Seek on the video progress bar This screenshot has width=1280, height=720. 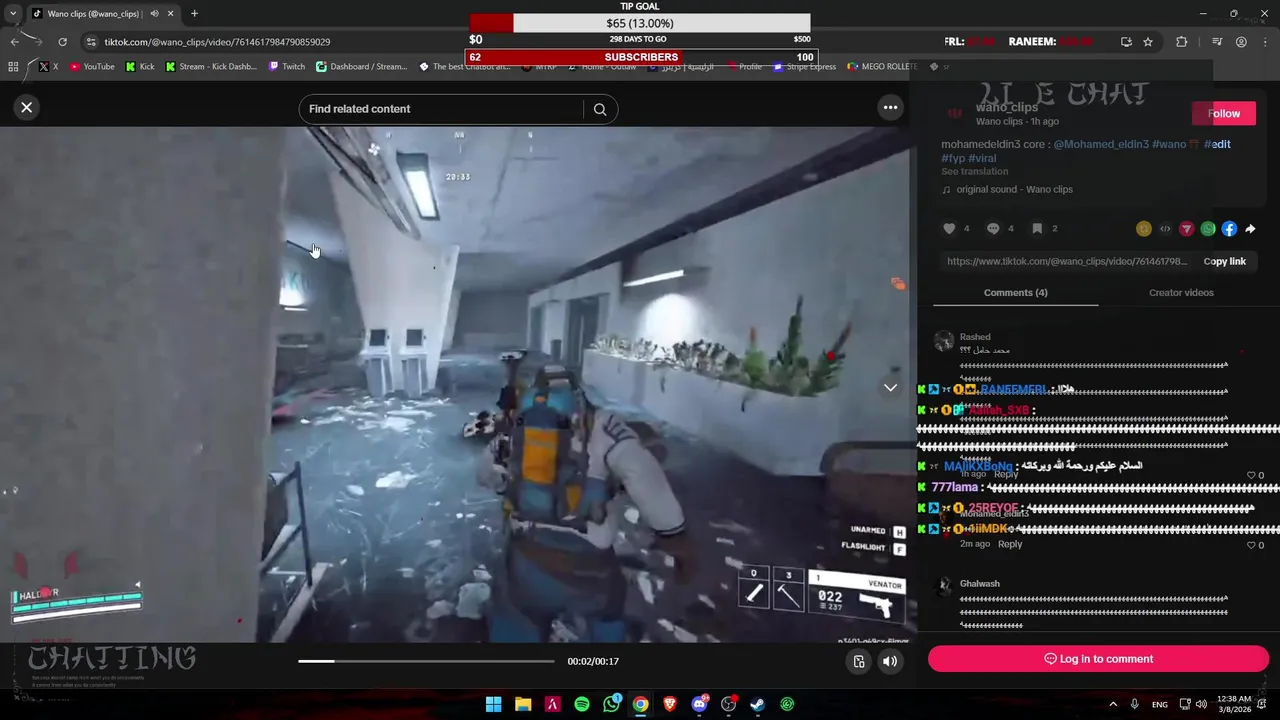(x=426, y=661)
